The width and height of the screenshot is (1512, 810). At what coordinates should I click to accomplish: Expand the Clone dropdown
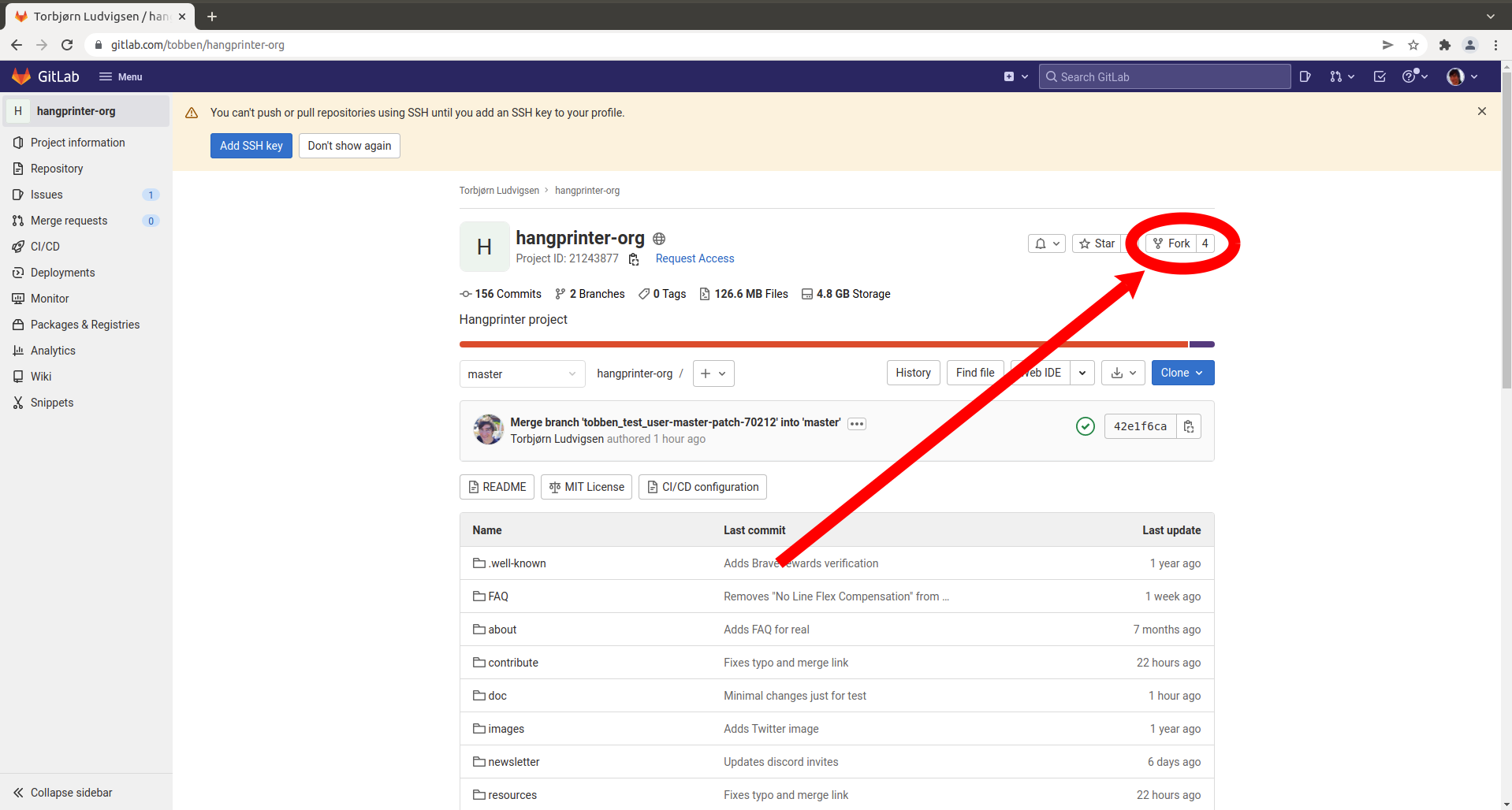pos(1182,373)
